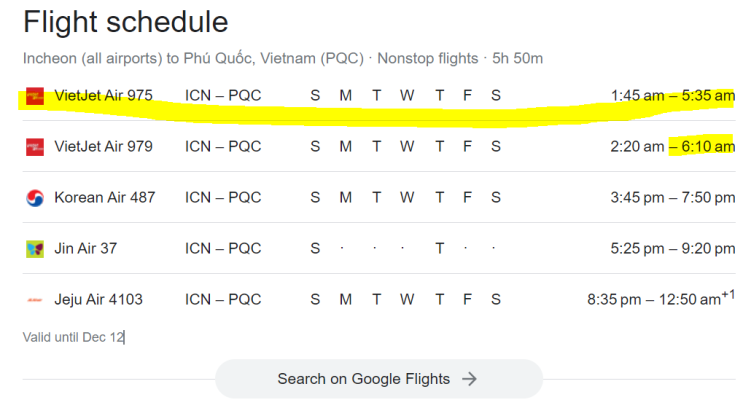Click the 1:45 am – 5:35 am flight time
743x408 pixels.
[672, 96]
